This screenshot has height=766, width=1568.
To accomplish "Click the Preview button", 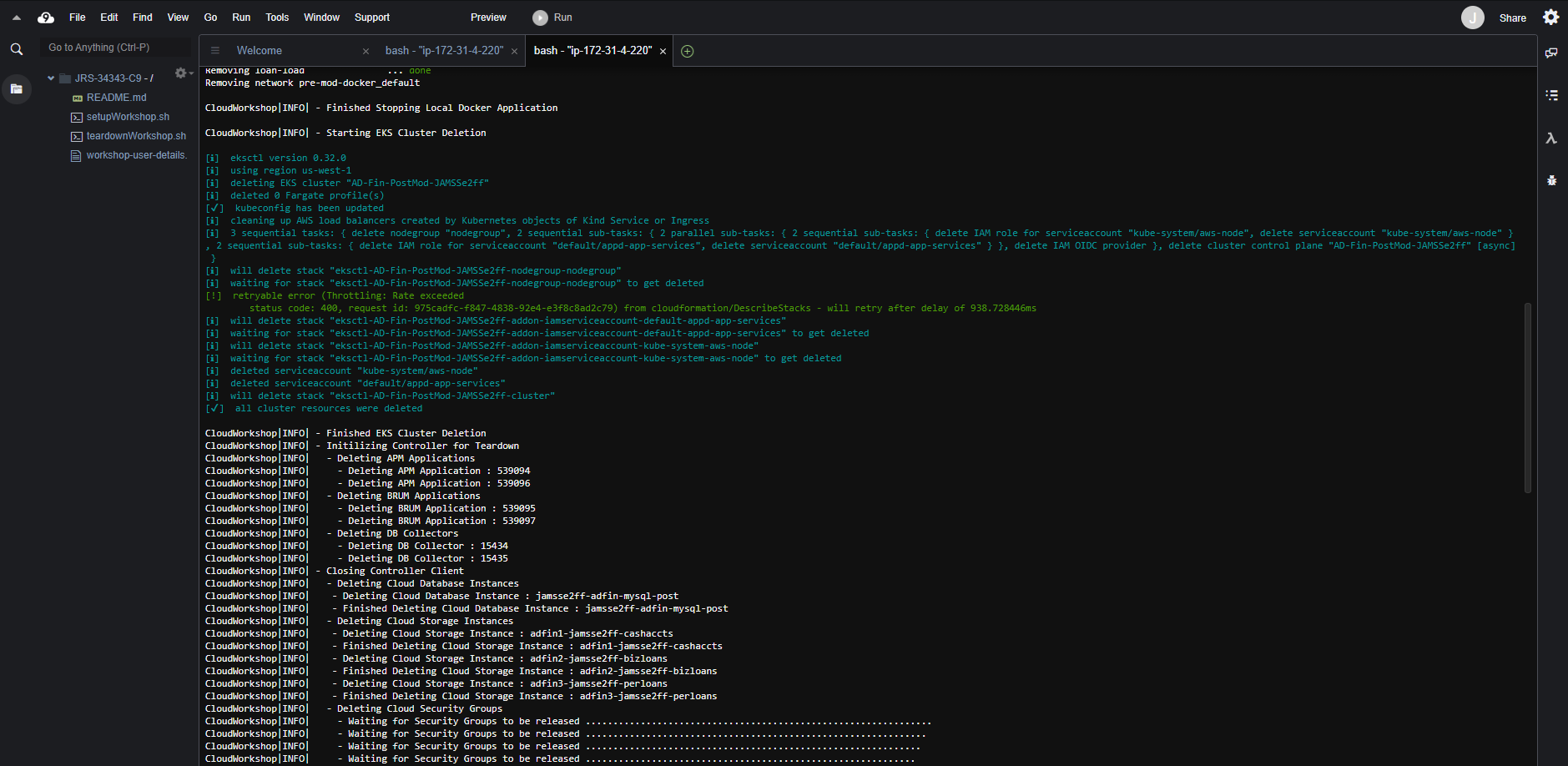I will 488,18.
